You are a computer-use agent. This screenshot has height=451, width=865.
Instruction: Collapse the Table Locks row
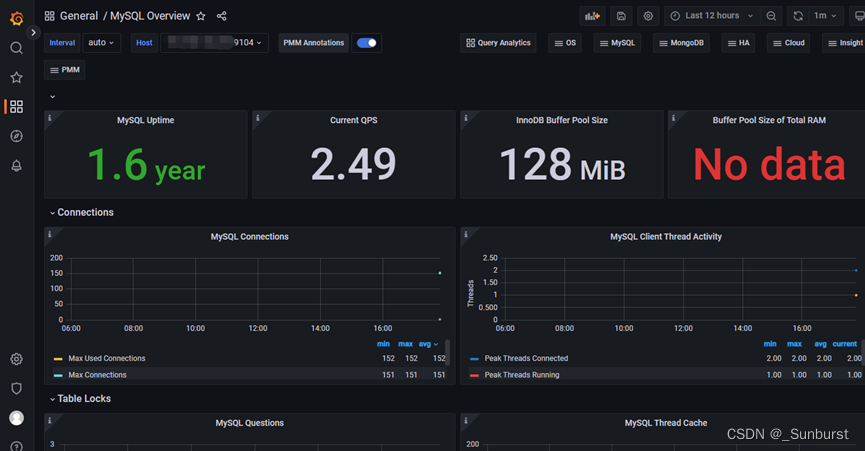(81, 399)
